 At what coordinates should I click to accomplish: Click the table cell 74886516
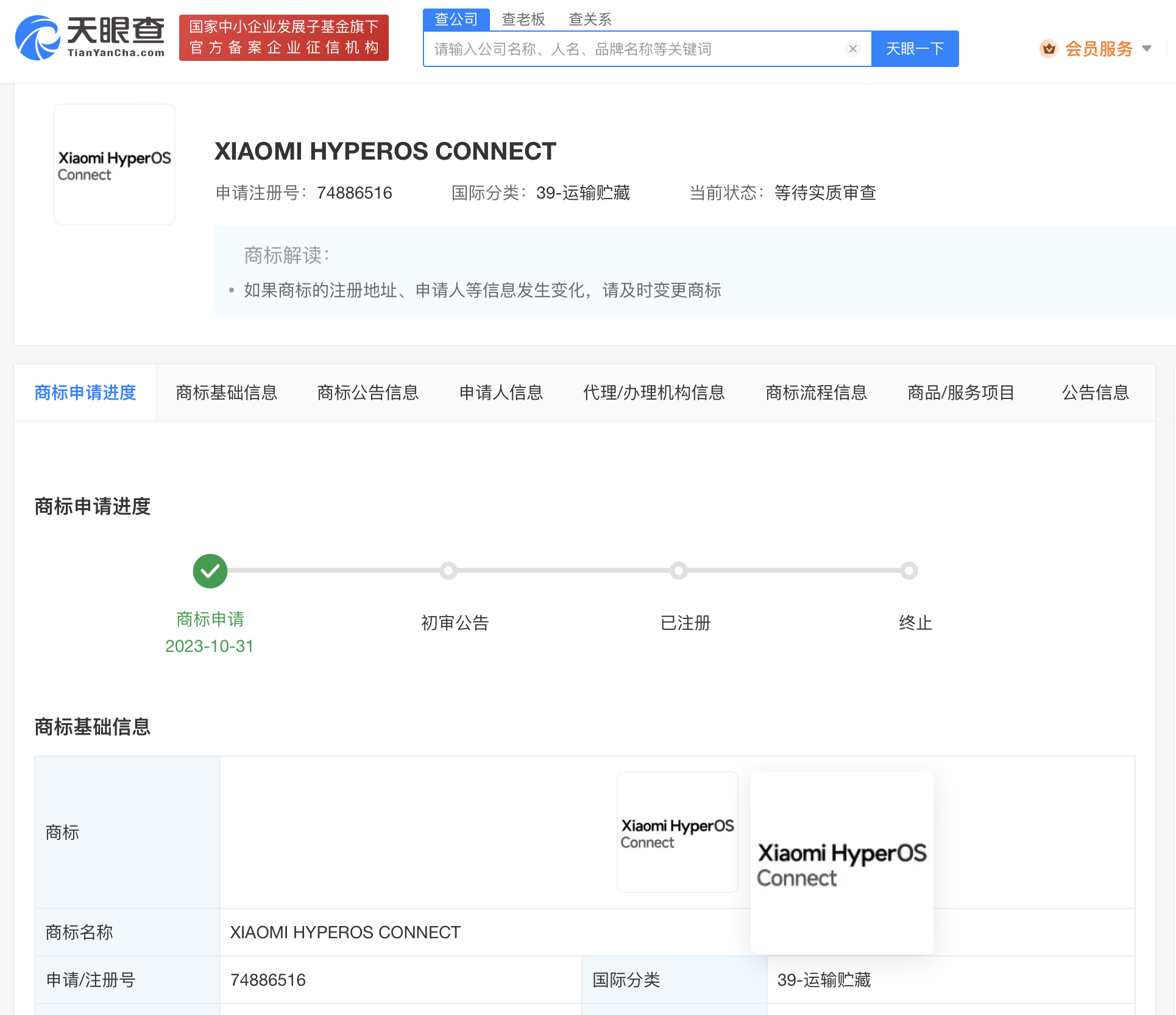coord(400,980)
